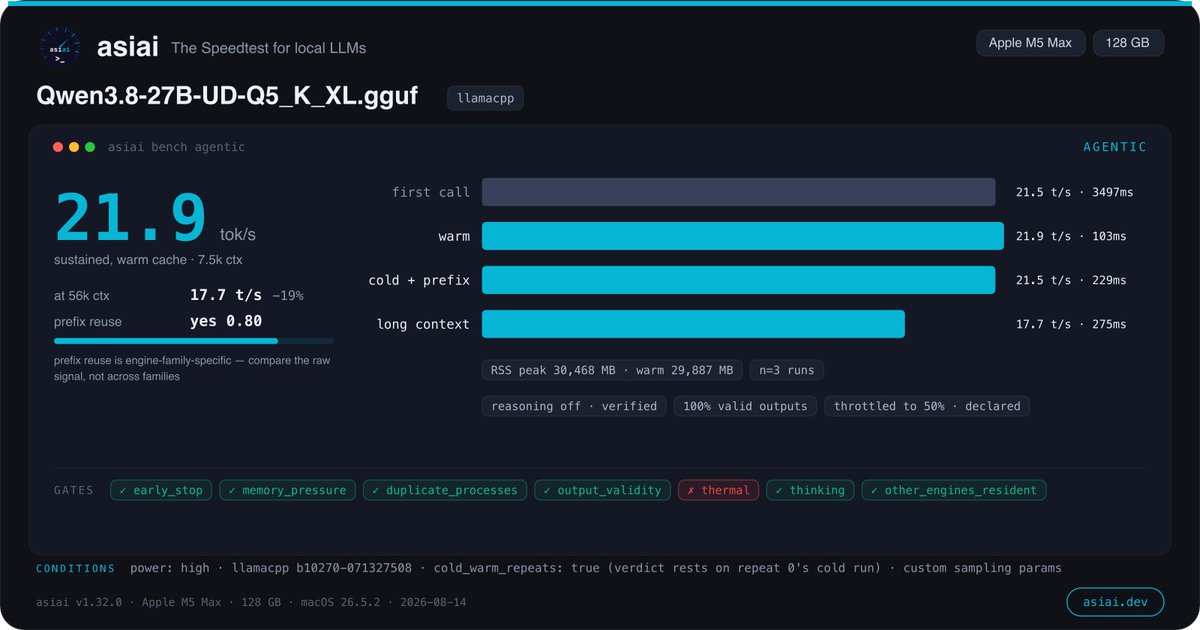Image resolution: width=1200 pixels, height=630 pixels.
Task: Click 'sustained, warm cache · 7.5k ctx' caption
Action: (x=148, y=259)
